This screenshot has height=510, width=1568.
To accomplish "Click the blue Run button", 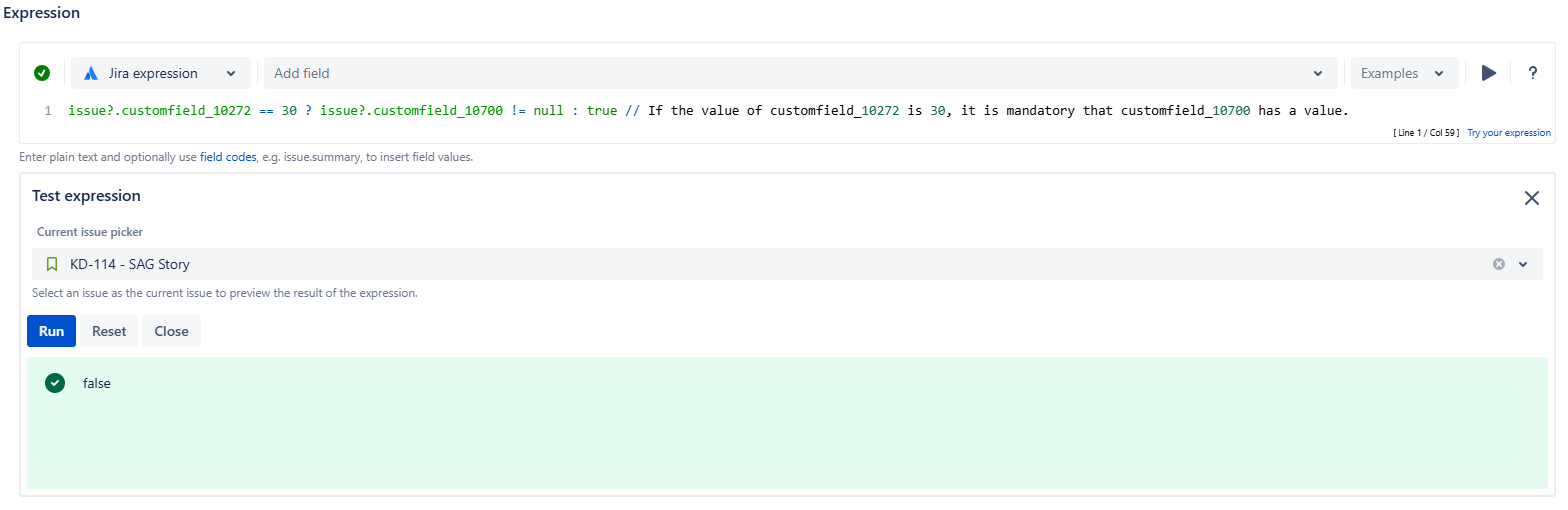I will [x=51, y=331].
